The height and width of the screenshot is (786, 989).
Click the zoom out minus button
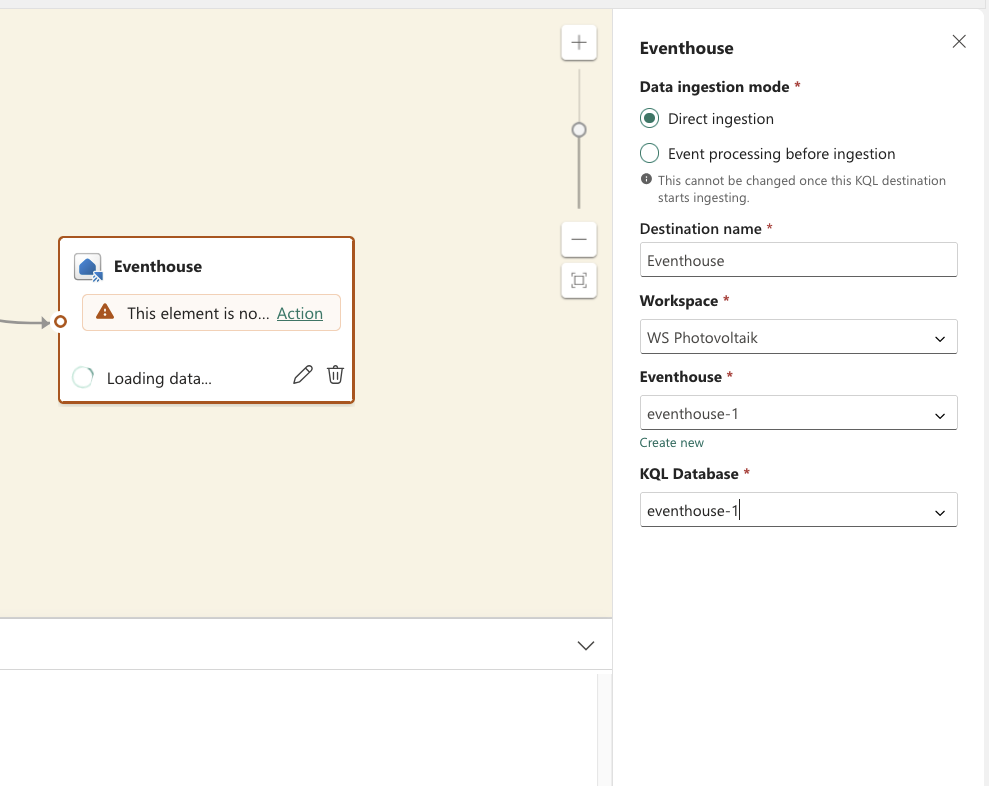click(x=579, y=240)
